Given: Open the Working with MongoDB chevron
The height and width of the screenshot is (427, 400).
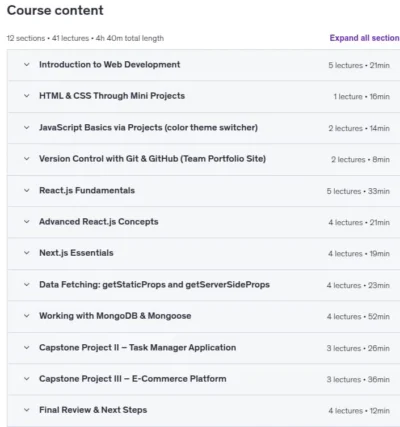Looking at the screenshot, I should coord(27,316).
